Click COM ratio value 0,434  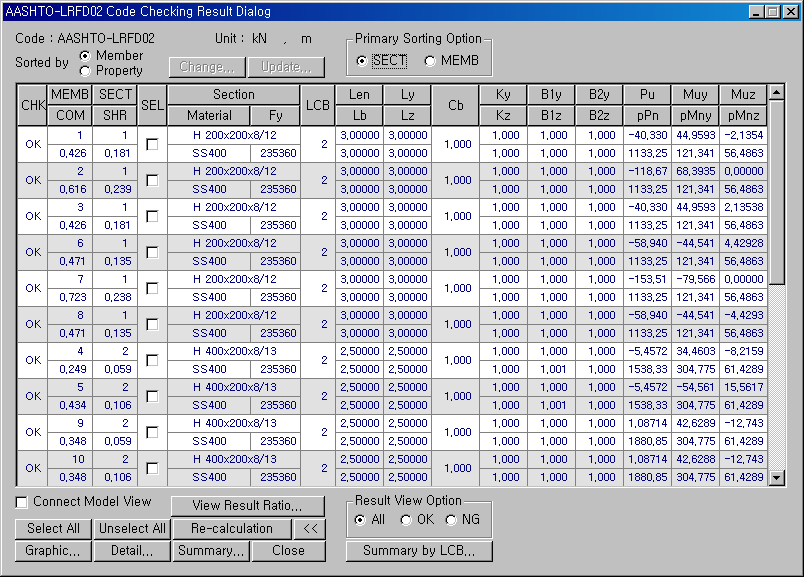tap(72, 405)
